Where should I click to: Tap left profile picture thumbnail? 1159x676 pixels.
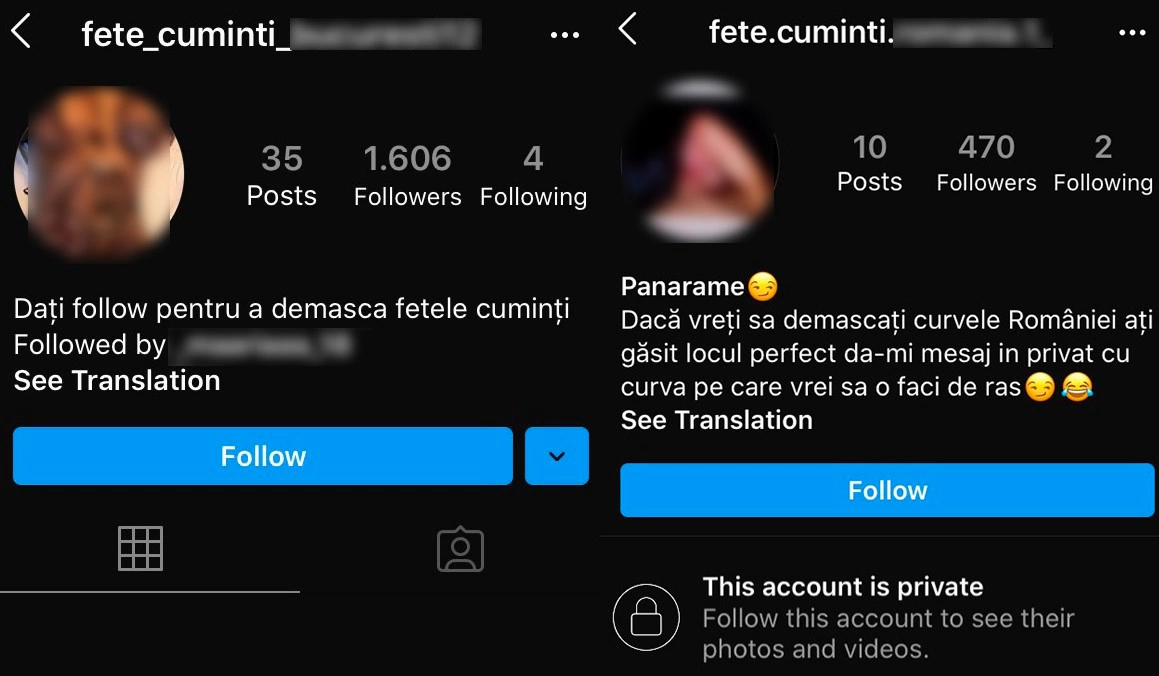[99, 172]
